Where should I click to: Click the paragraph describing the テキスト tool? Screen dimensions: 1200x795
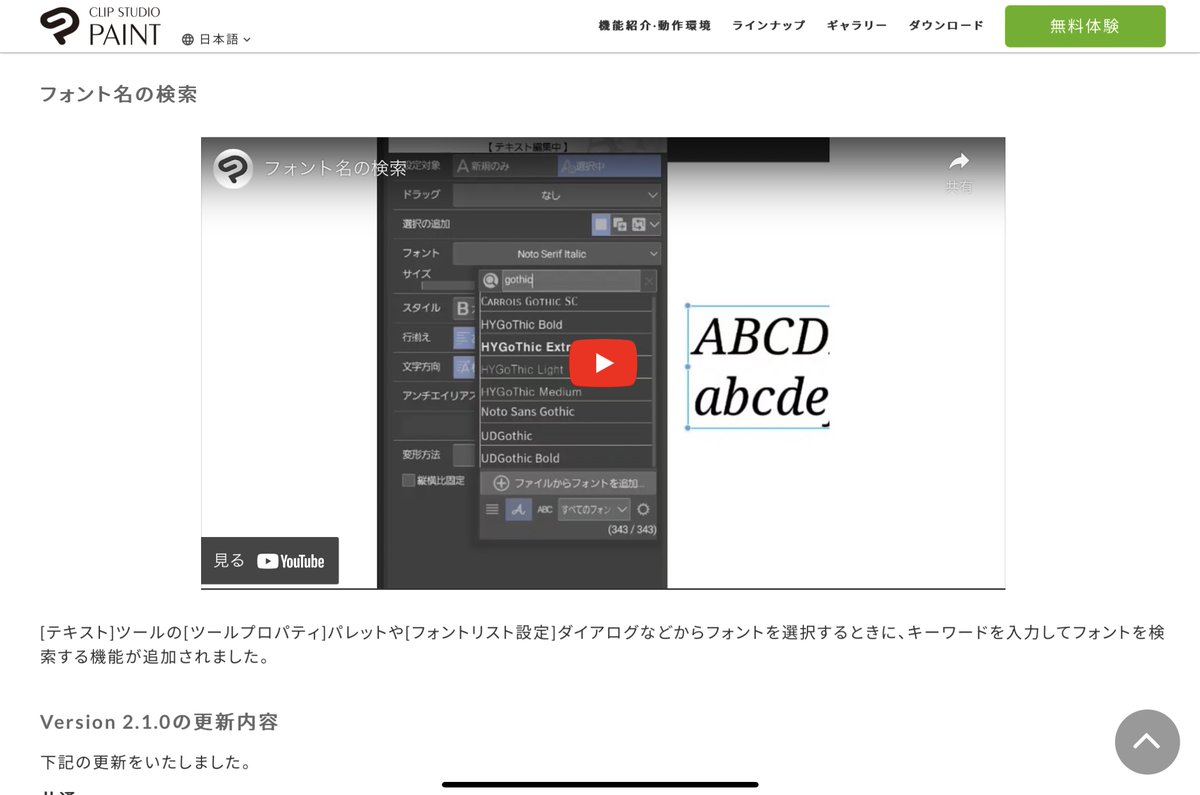pos(602,644)
